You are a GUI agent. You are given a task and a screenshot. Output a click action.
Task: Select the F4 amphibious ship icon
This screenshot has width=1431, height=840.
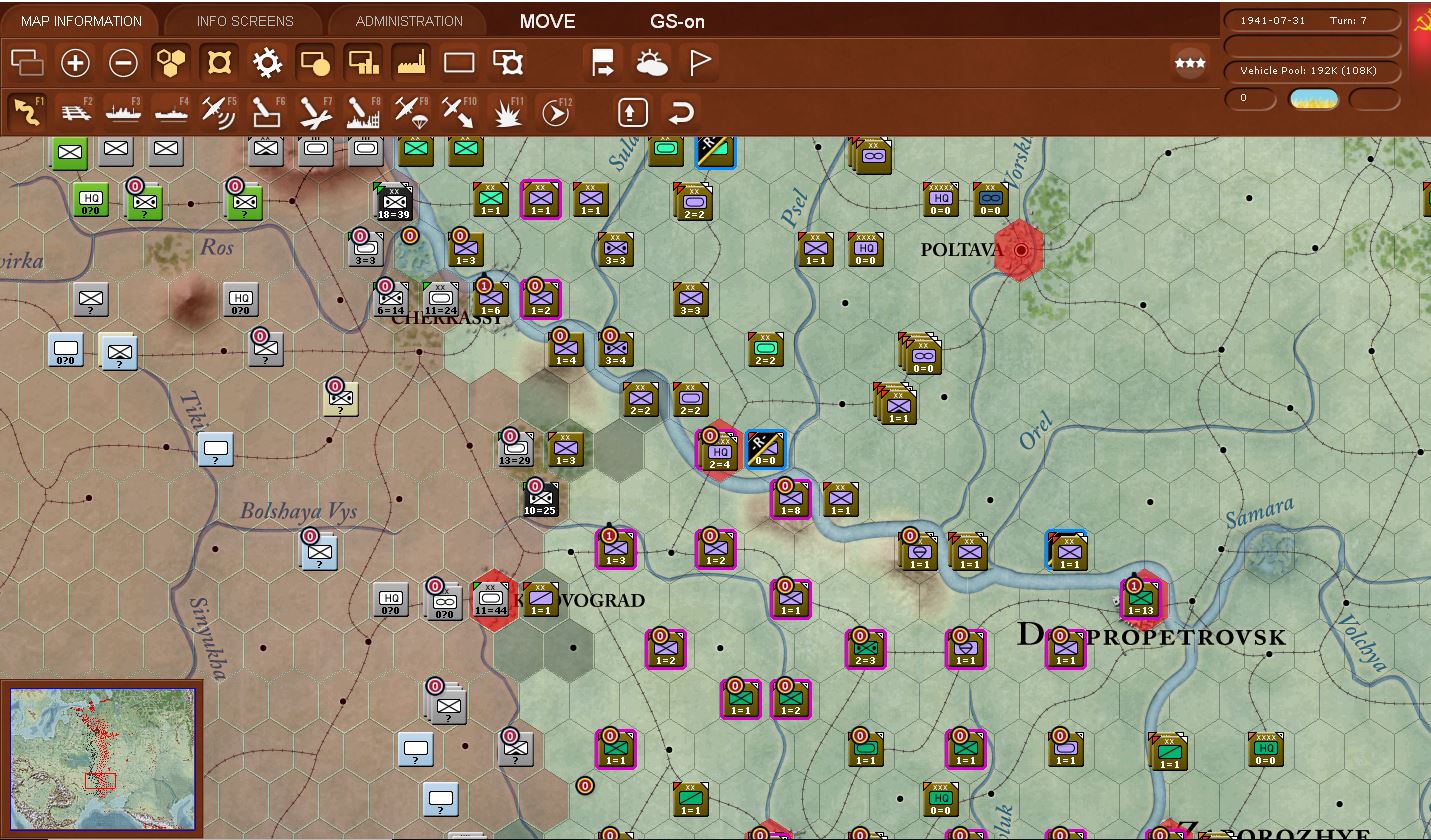coord(171,112)
